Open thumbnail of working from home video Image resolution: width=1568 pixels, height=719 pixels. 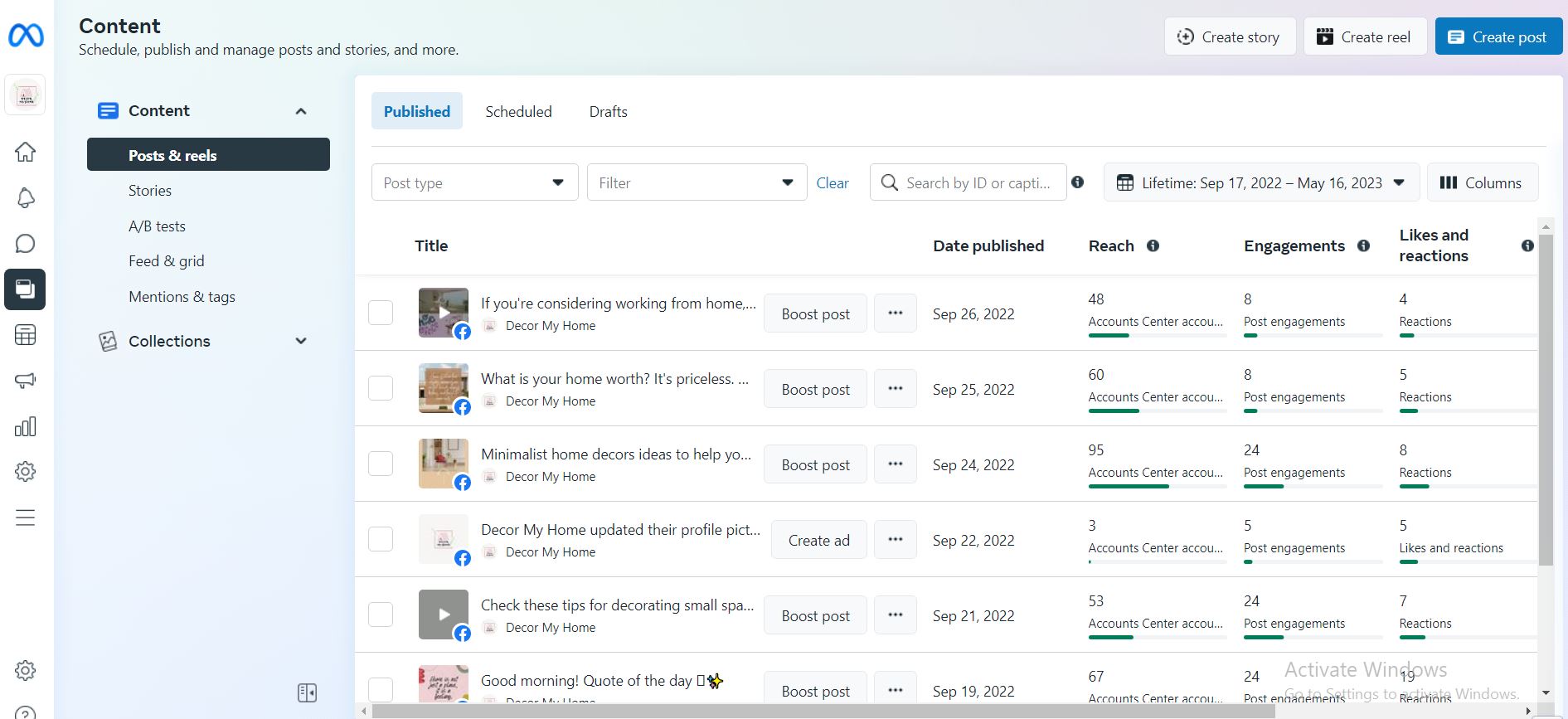(444, 313)
